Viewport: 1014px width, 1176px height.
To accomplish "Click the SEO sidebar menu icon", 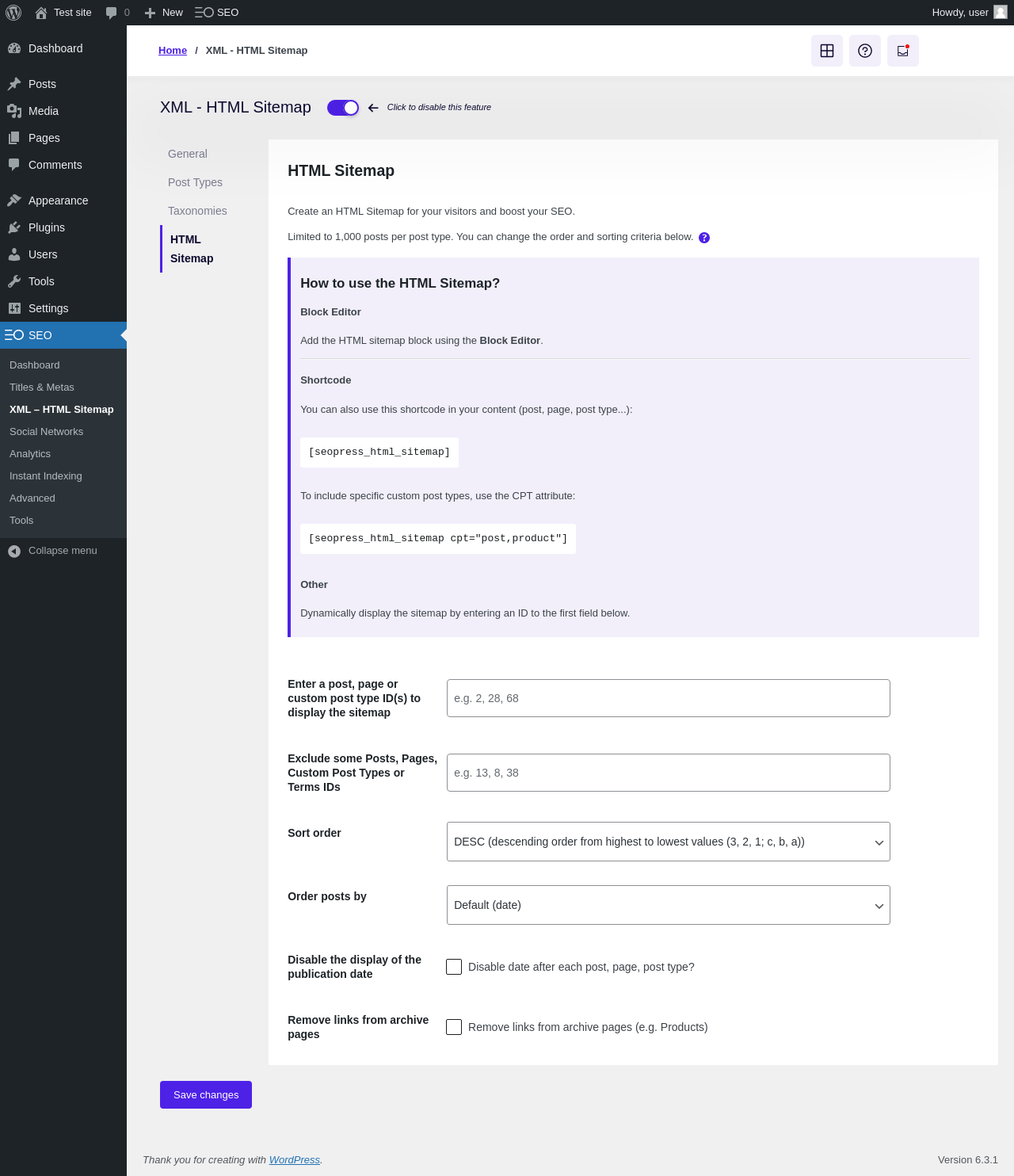I will 14,335.
